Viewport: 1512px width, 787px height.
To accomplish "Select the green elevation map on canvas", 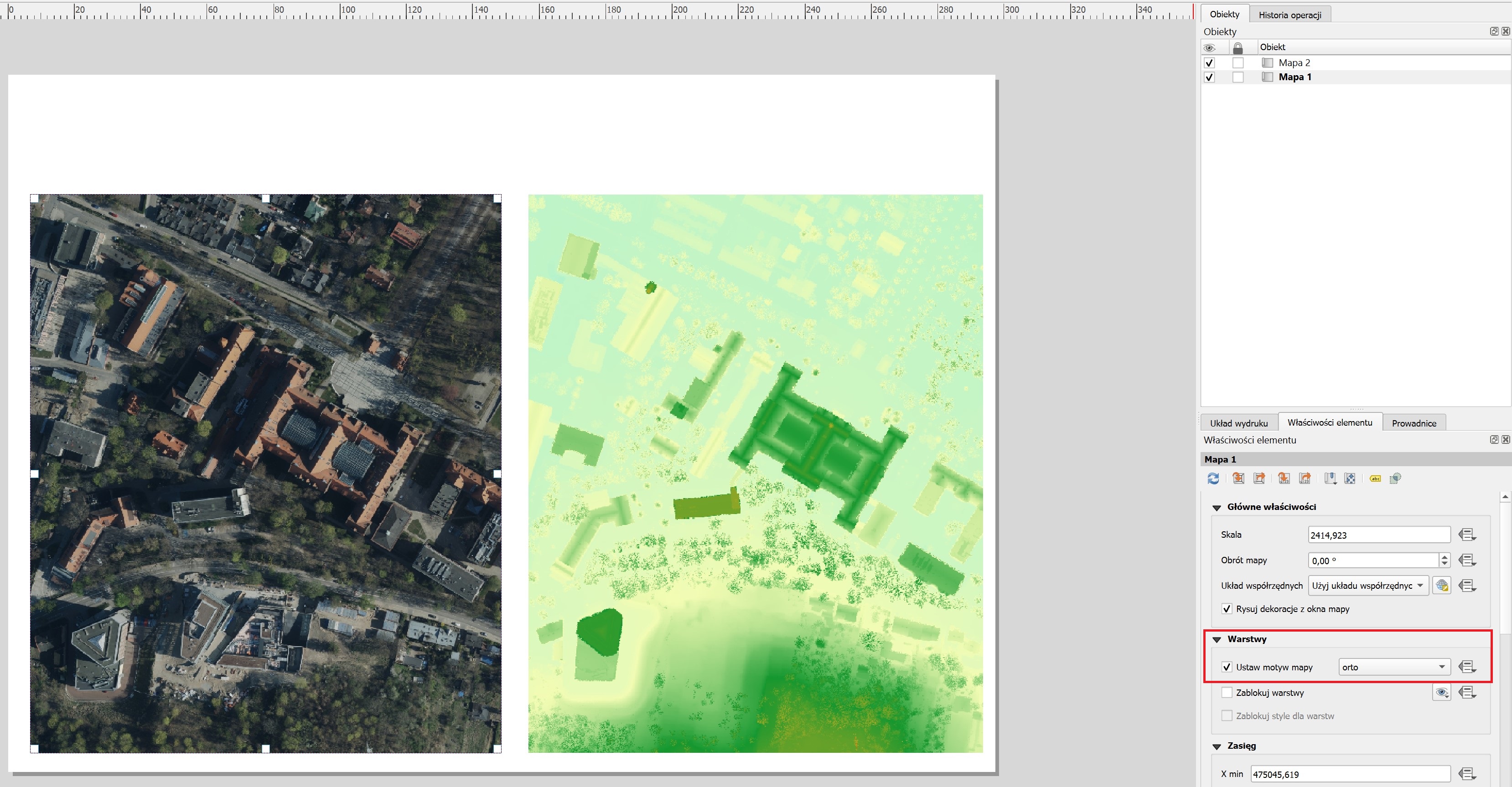I will click(756, 473).
